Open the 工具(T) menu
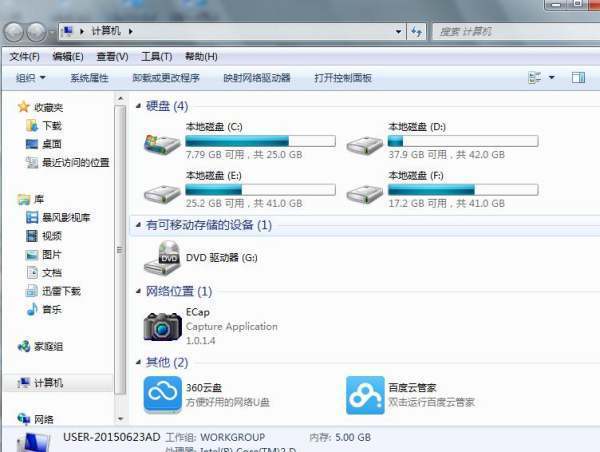 [x=156, y=56]
